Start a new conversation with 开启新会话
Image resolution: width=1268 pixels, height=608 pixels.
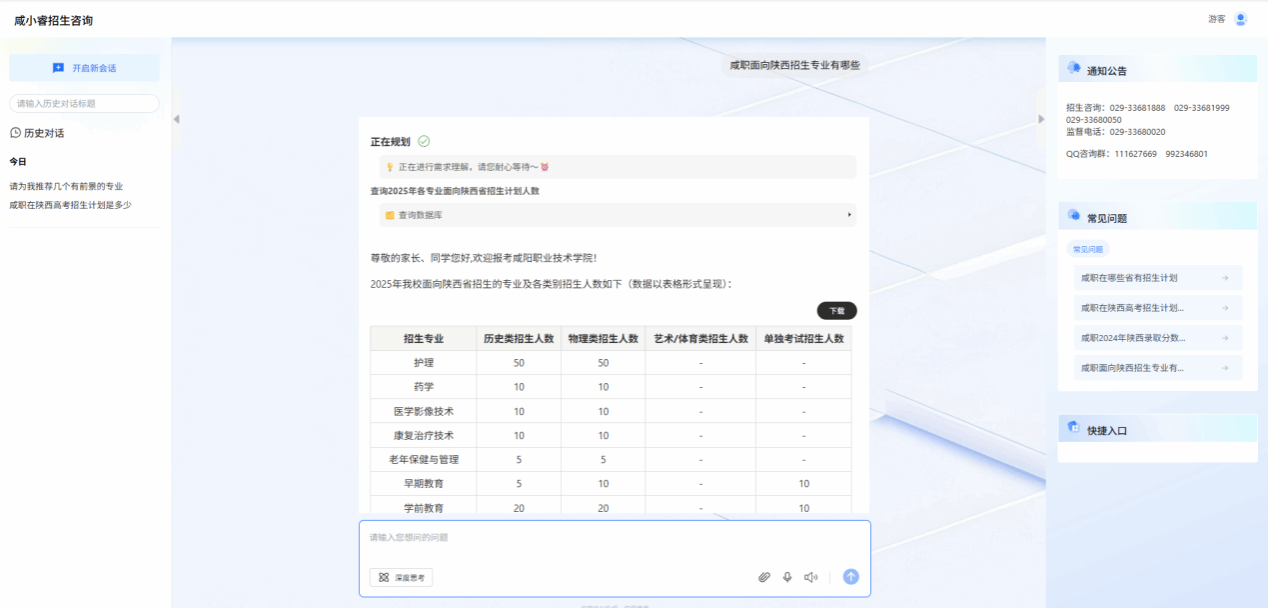84,68
